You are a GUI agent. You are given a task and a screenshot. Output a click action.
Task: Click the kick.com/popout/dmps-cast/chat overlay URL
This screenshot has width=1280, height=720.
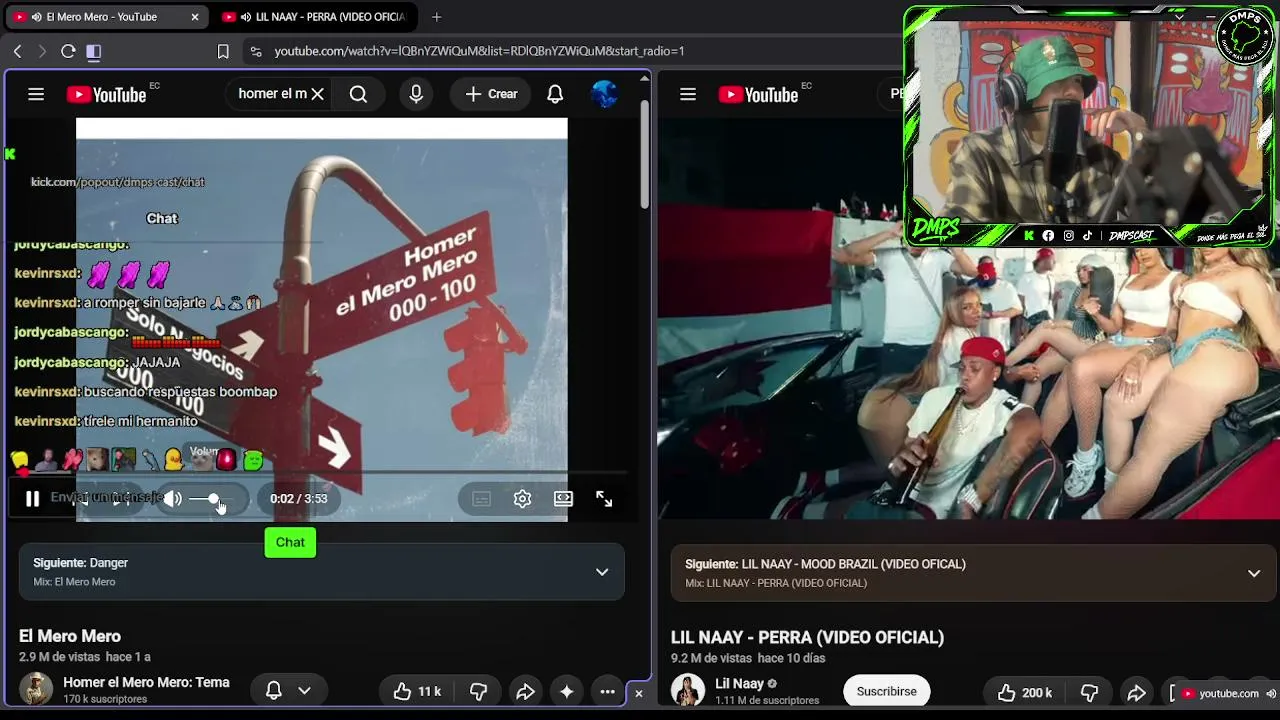point(118,182)
